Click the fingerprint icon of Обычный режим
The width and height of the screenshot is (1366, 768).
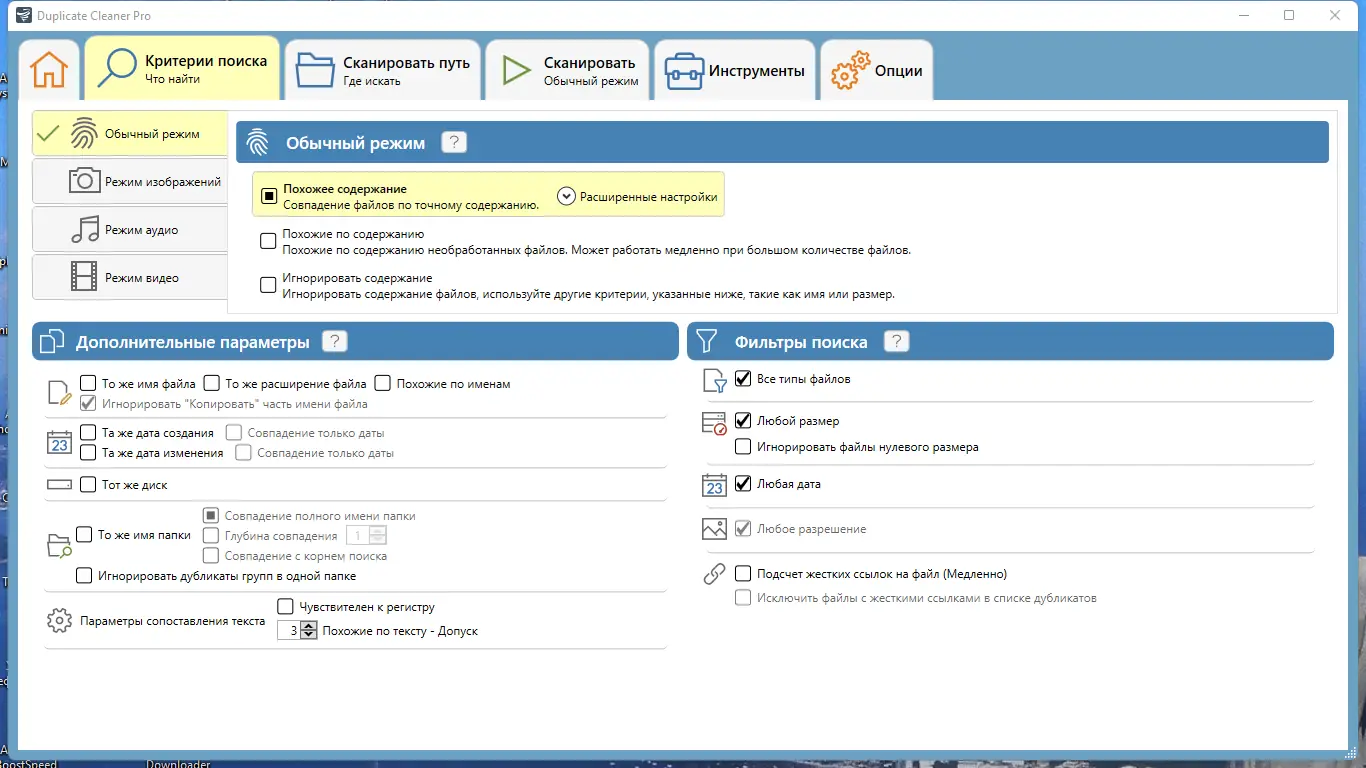pos(83,134)
